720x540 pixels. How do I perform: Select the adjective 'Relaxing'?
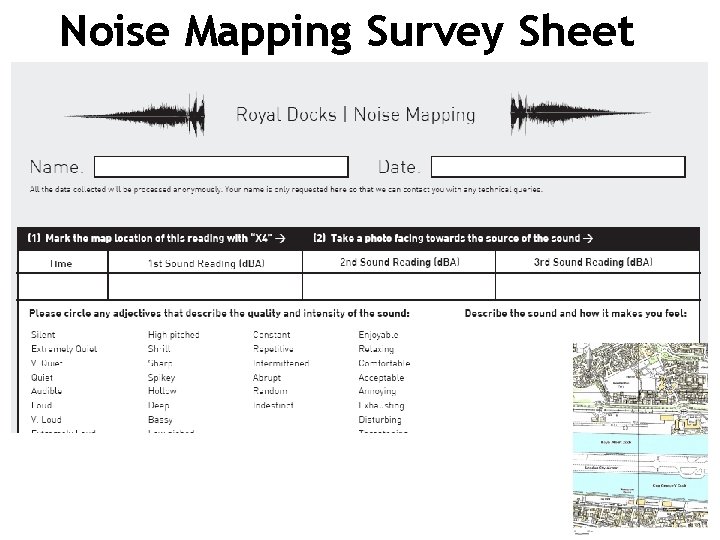376,349
